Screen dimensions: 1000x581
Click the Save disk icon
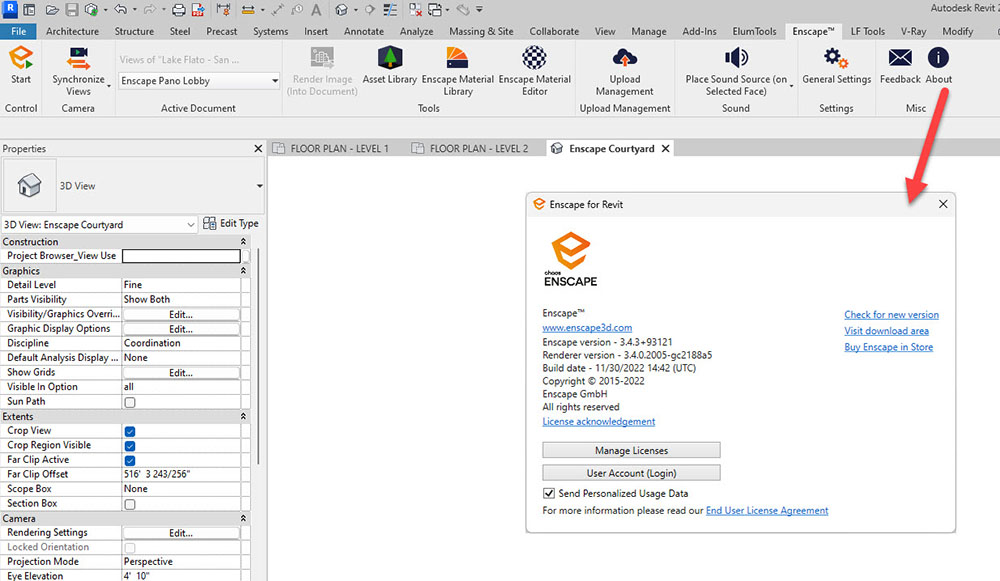click(x=71, y=10)
